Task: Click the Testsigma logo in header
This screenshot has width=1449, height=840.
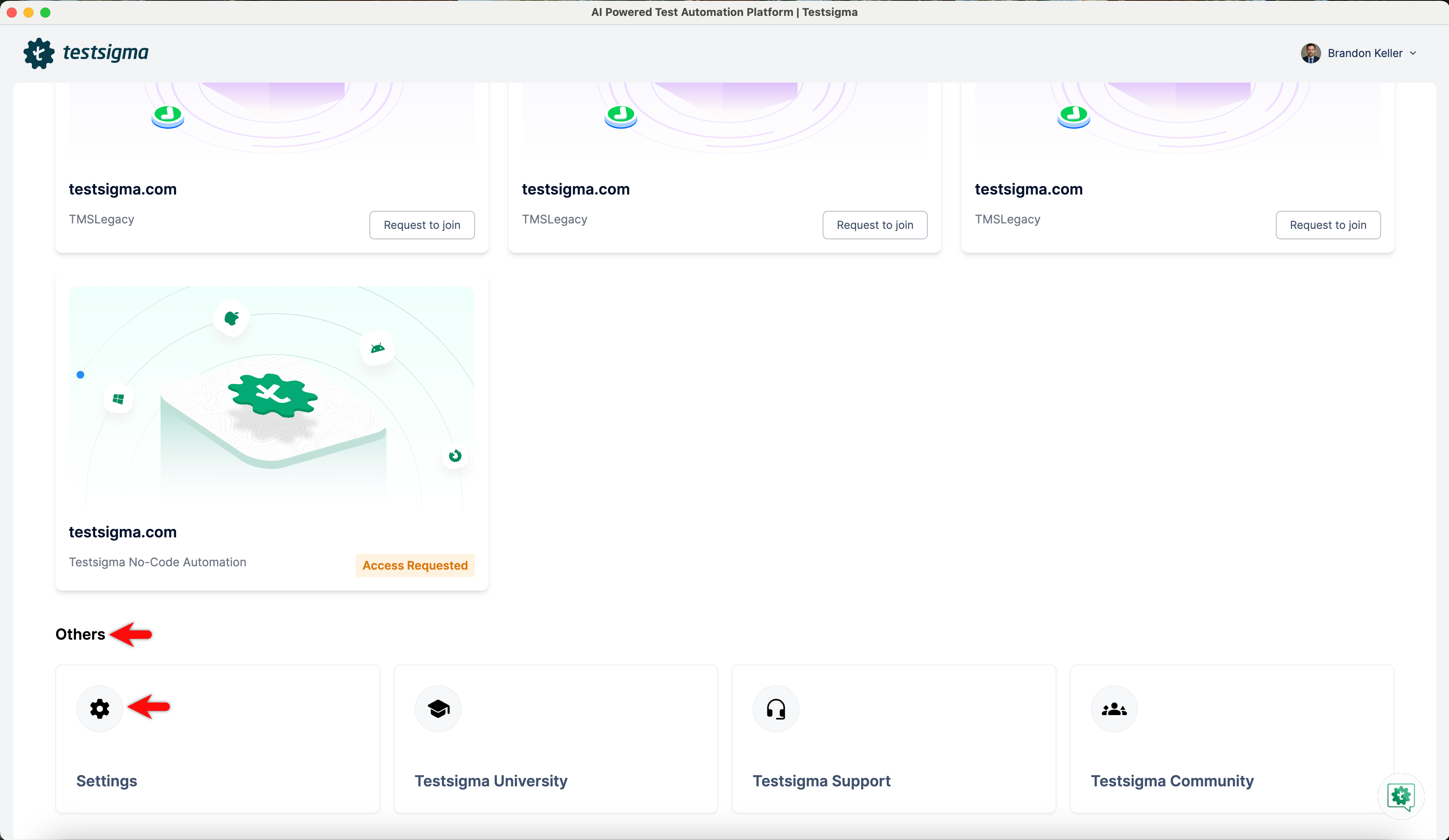Action: click(86, 53)
